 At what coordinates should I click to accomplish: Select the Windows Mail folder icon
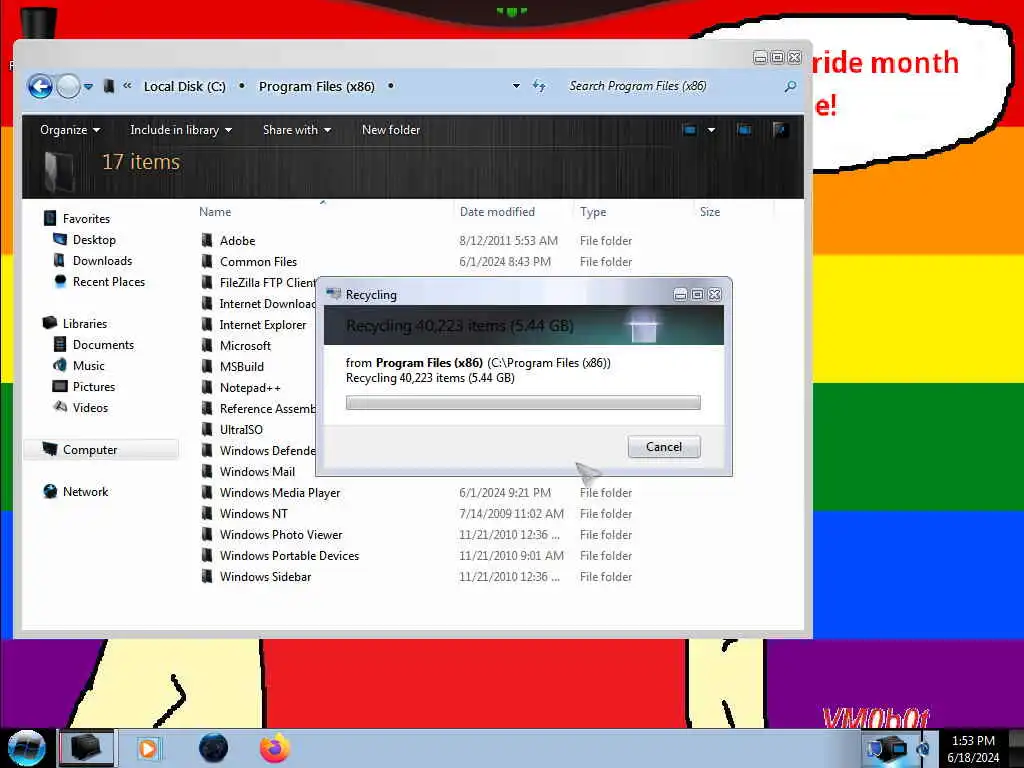tap(207, 471)
